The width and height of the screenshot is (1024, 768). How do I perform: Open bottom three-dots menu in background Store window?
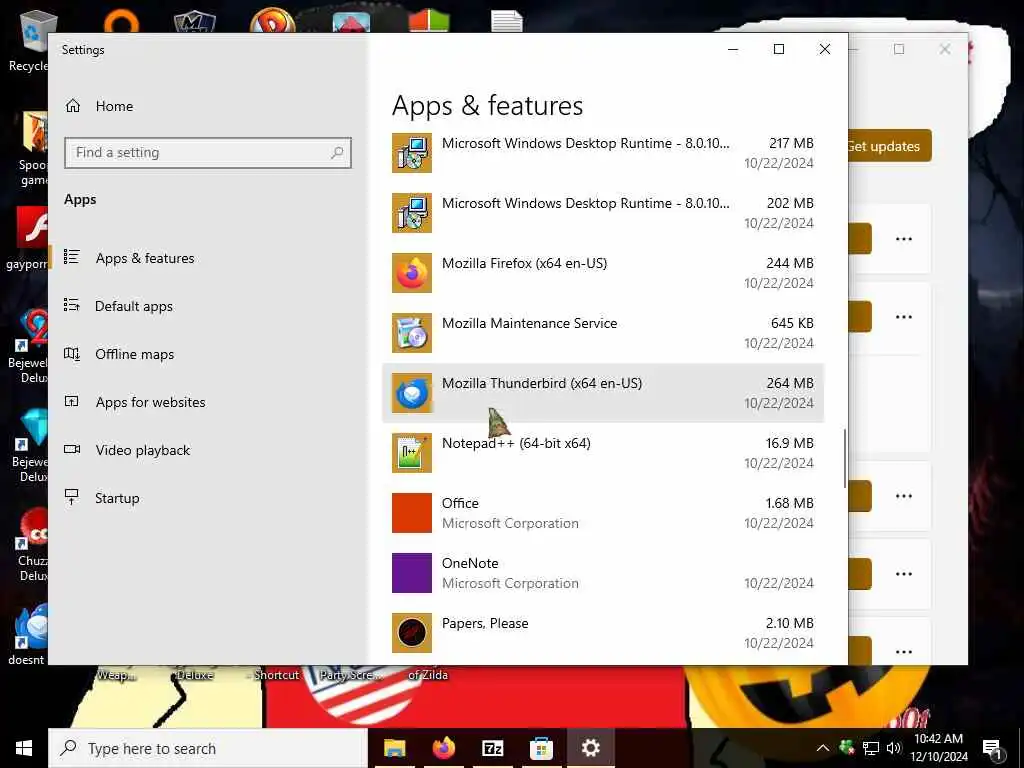(904, 652)
